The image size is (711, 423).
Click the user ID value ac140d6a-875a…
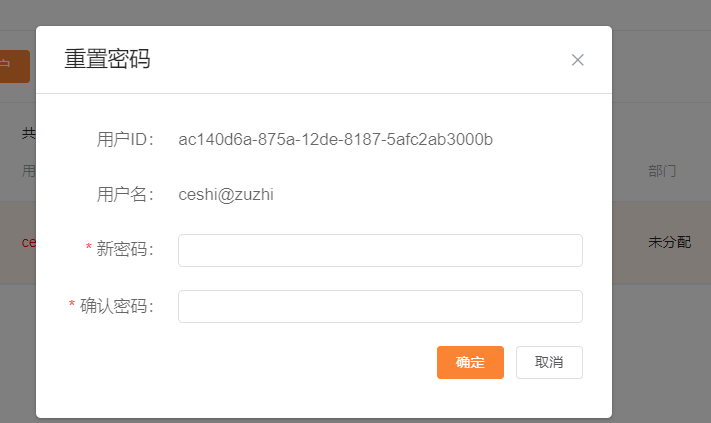tap(335, 139)
